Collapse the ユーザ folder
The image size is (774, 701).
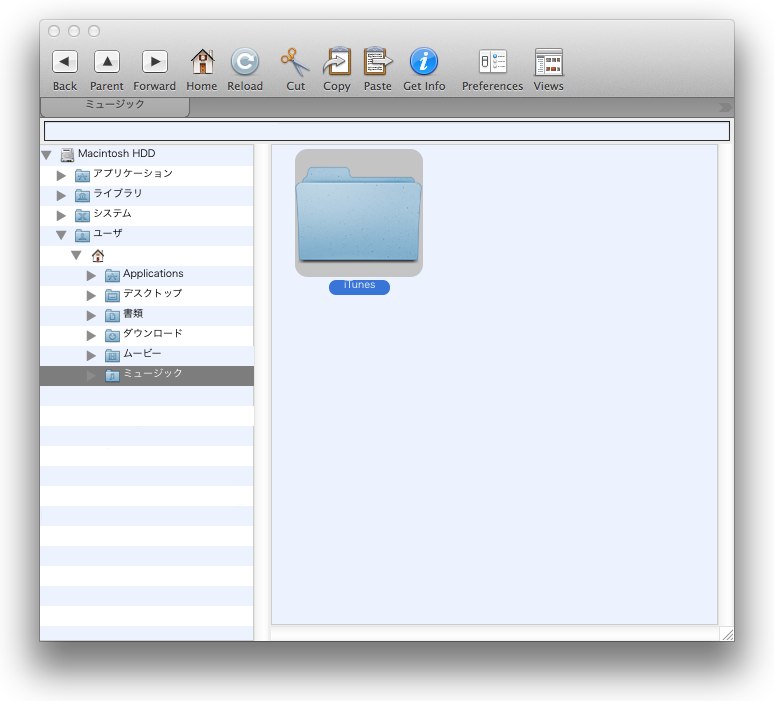pos(61,235)
